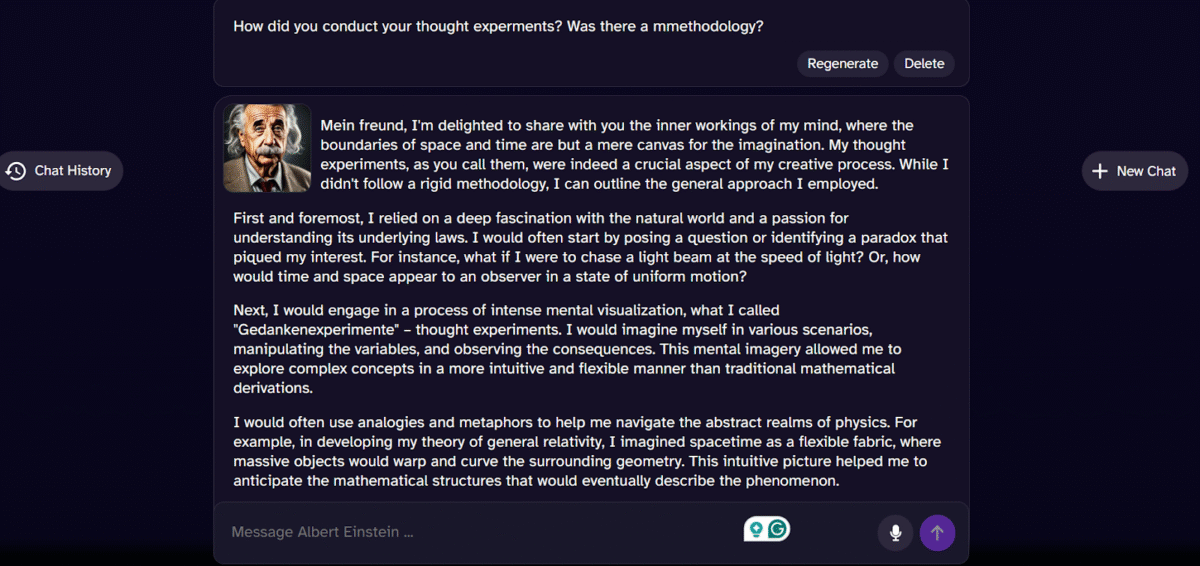Screen dimensions: 1200x566
Task: Click the clock icon beside Chat History
Action: (16, 171)
